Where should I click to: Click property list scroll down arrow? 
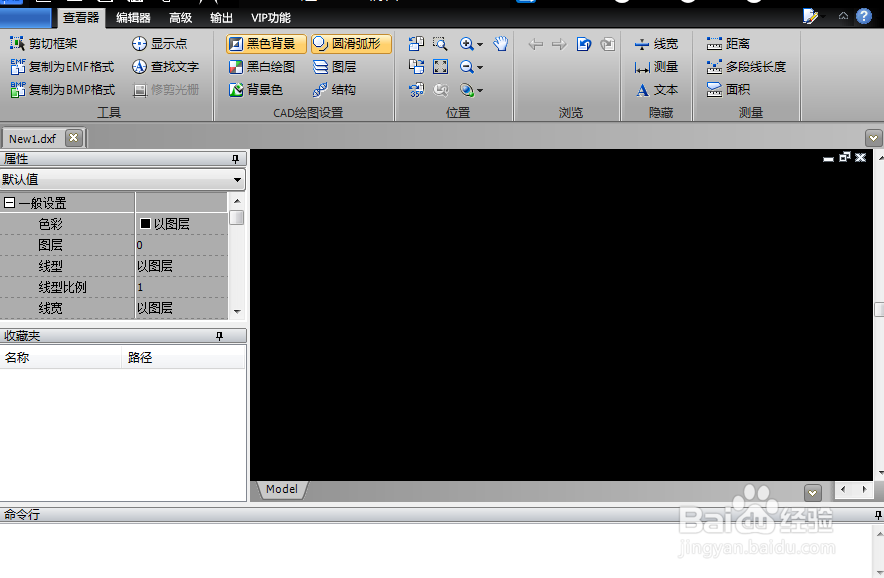237,311
